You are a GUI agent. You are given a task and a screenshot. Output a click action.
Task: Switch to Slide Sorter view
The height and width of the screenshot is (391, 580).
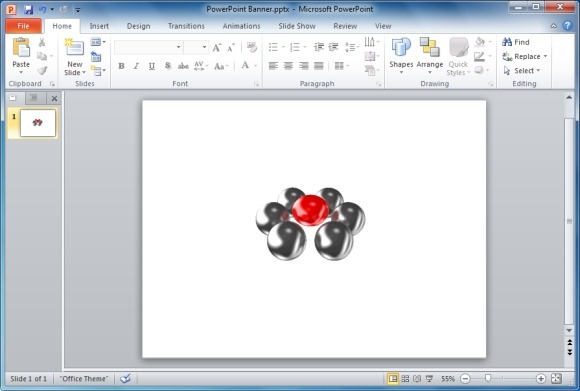(405, 378)
